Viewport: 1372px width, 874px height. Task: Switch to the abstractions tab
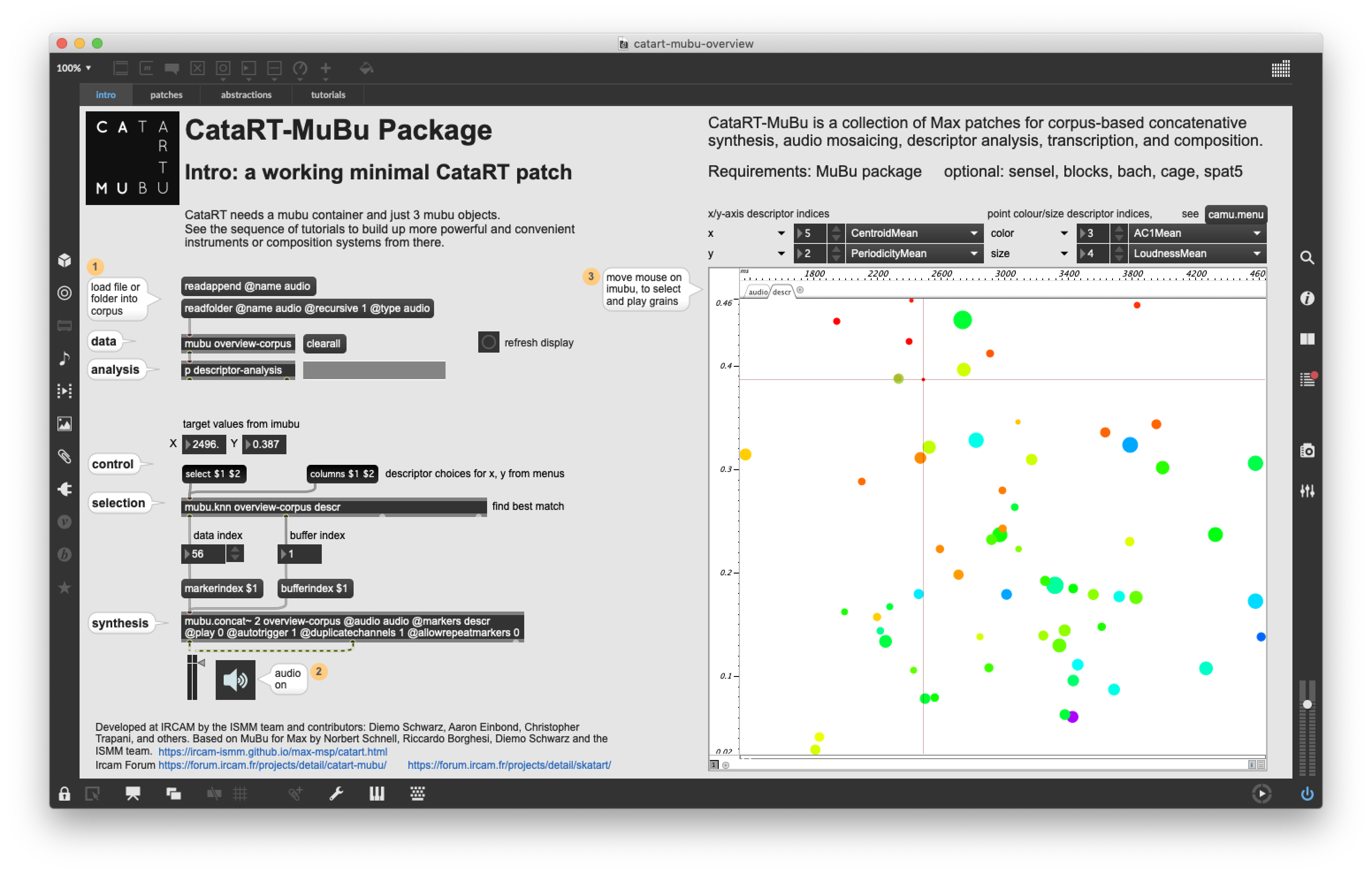point(246,95)
